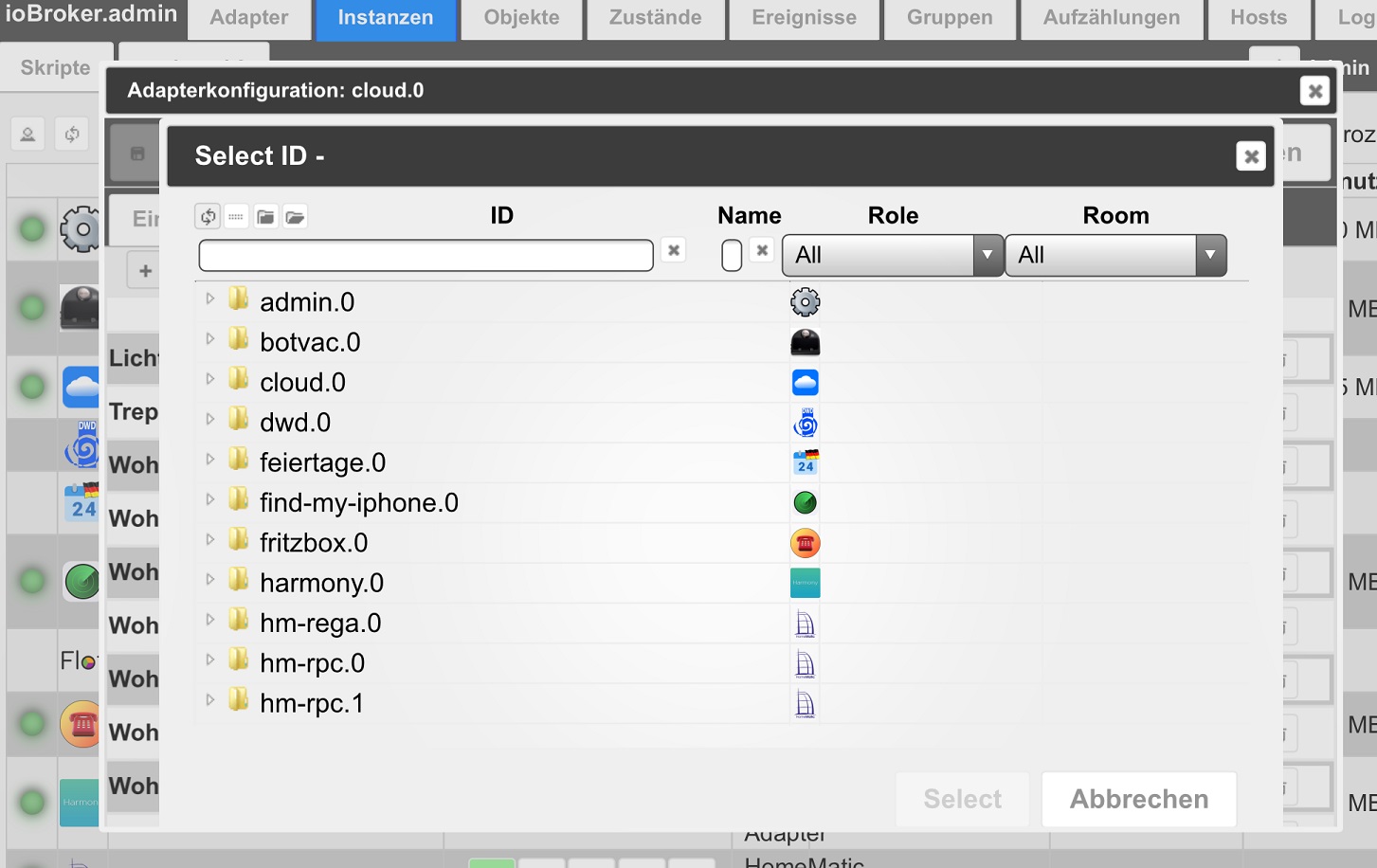1377x868 pixels.
Task: Click the ID filter input field
Action: point(426,256)
